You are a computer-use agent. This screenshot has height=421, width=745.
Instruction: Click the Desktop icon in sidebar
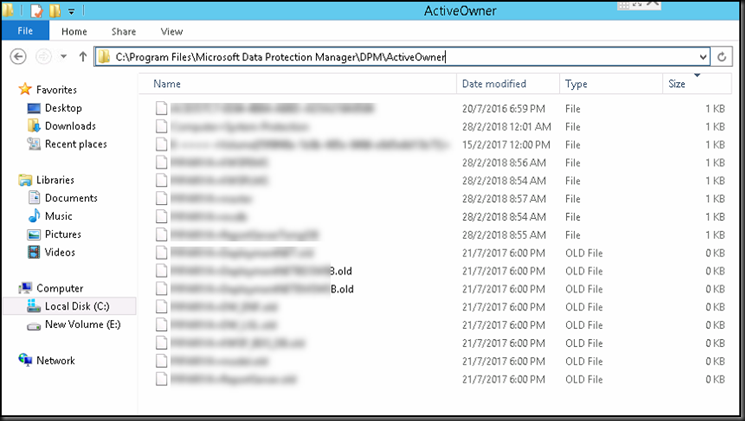[x=34, y=108]
